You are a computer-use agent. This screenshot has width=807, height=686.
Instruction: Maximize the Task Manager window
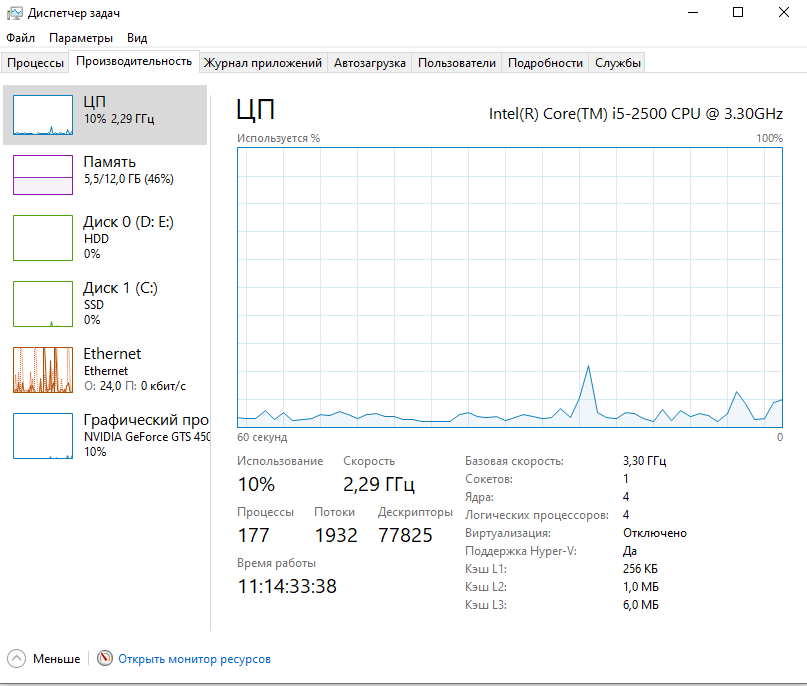738,12
